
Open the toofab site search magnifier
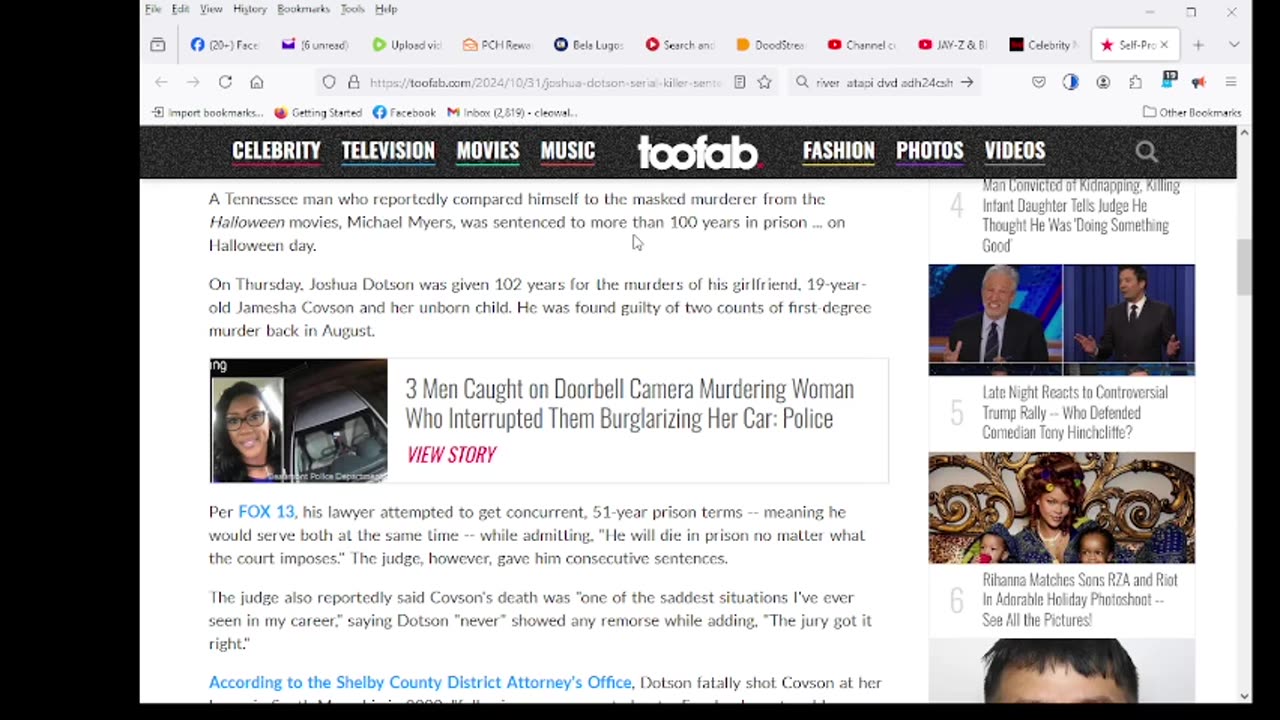pos(1147,152)
